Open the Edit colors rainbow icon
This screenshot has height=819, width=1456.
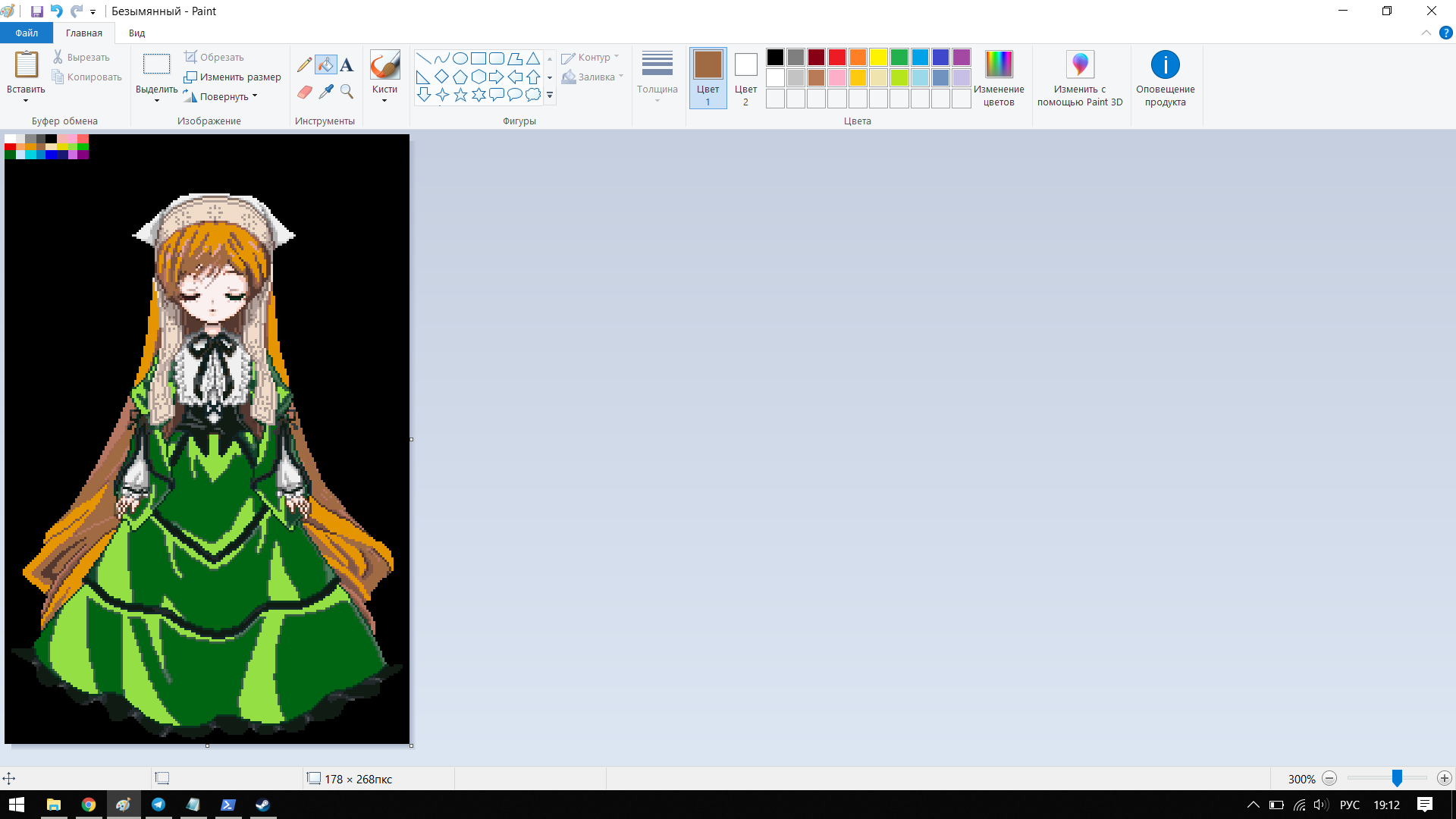pyautogui.click(x=998, y=64)
